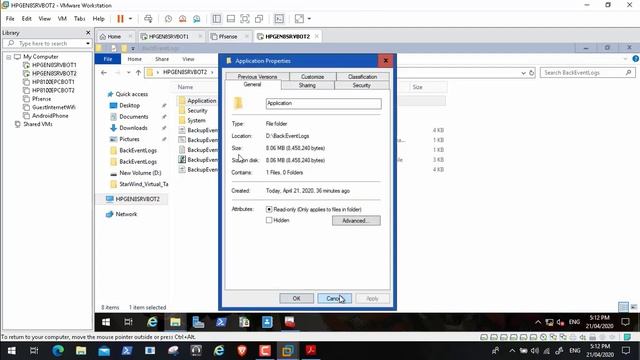The height and width of the screenshot is (360, 640).
Task: Open the Explorer File ribbon tab
Action: click(108, 59)
